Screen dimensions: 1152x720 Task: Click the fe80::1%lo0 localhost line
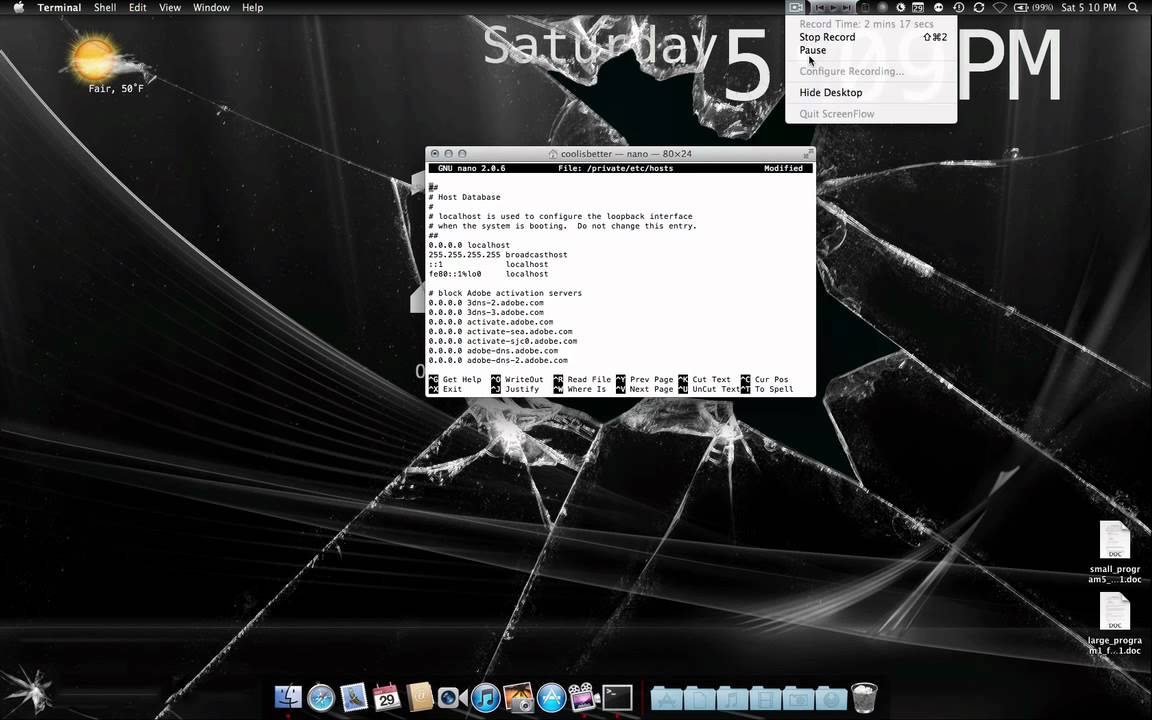(488, 274)
